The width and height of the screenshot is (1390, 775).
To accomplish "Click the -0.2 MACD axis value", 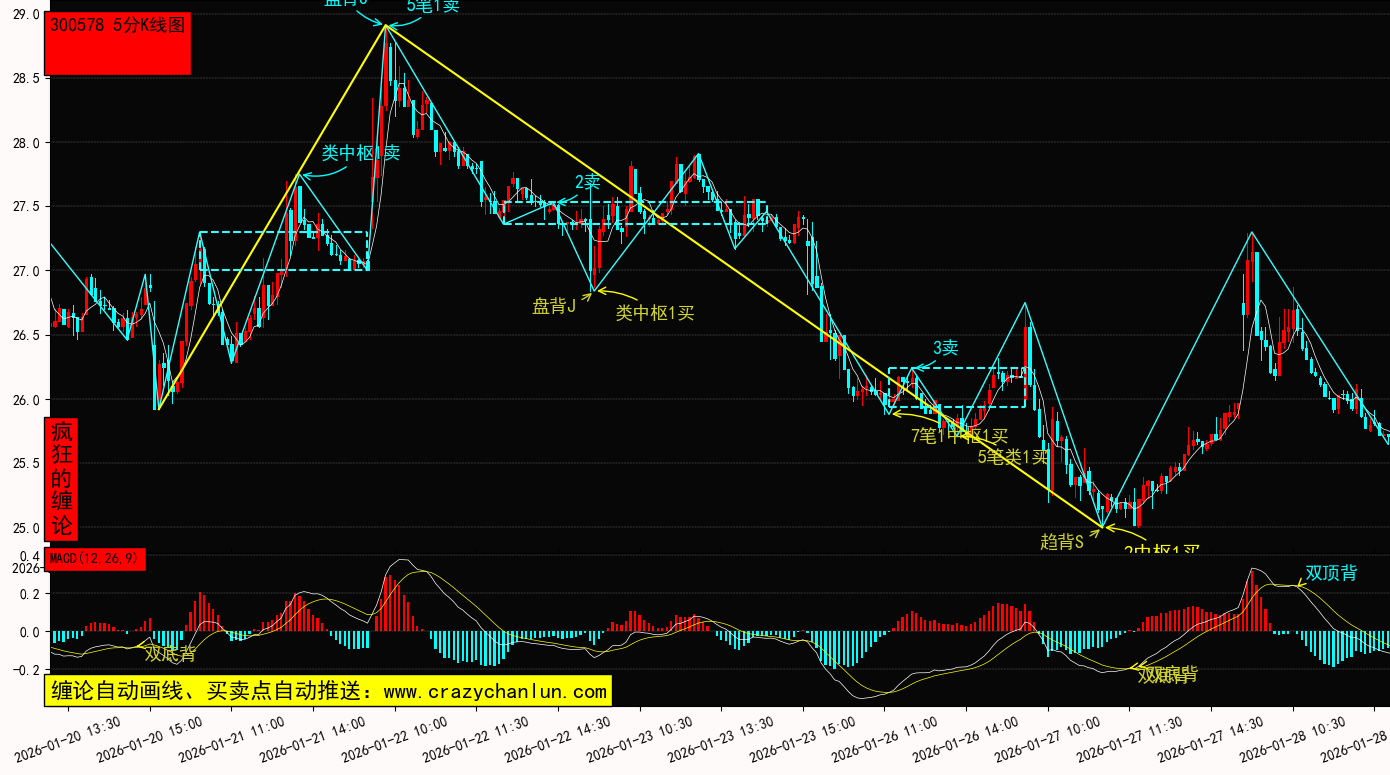I will (25, 670).
